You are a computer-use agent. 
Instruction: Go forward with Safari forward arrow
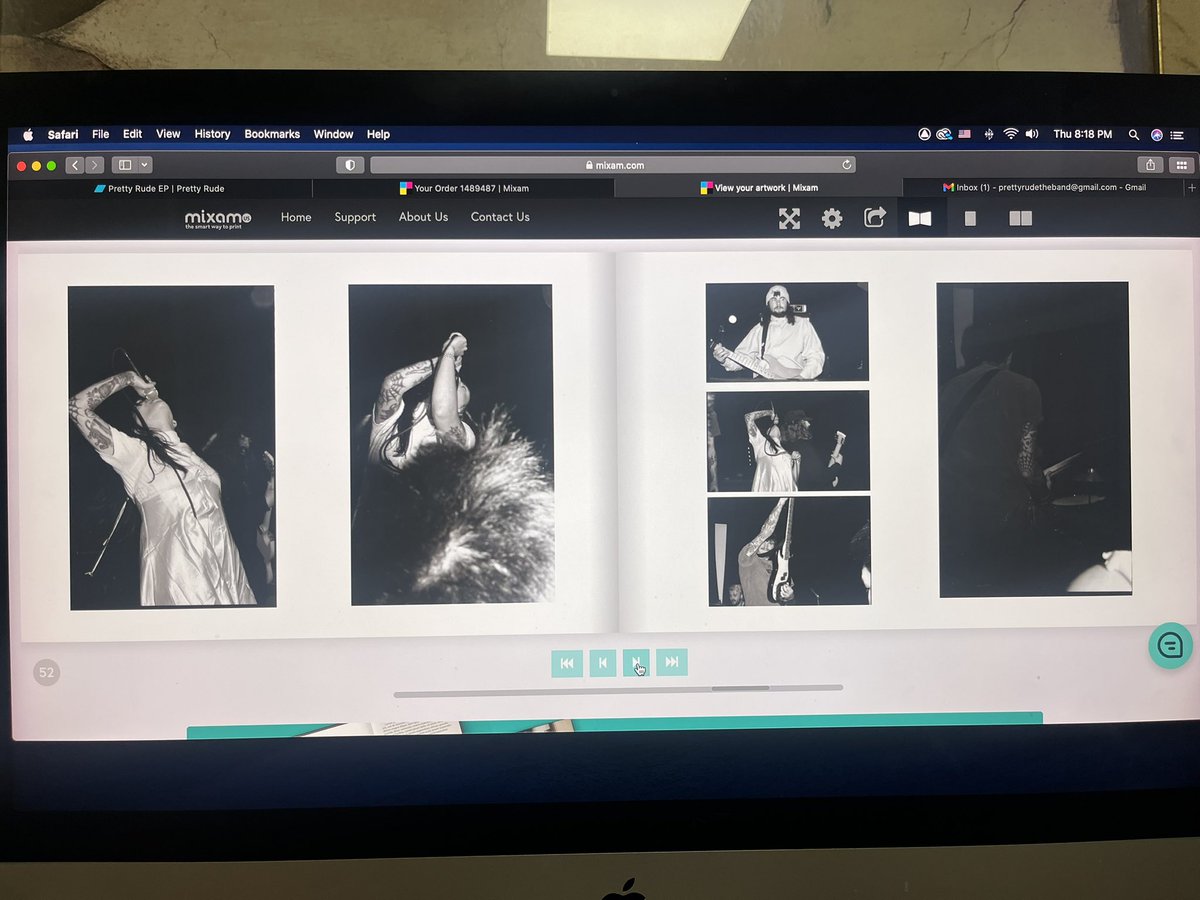pos(94,165)
